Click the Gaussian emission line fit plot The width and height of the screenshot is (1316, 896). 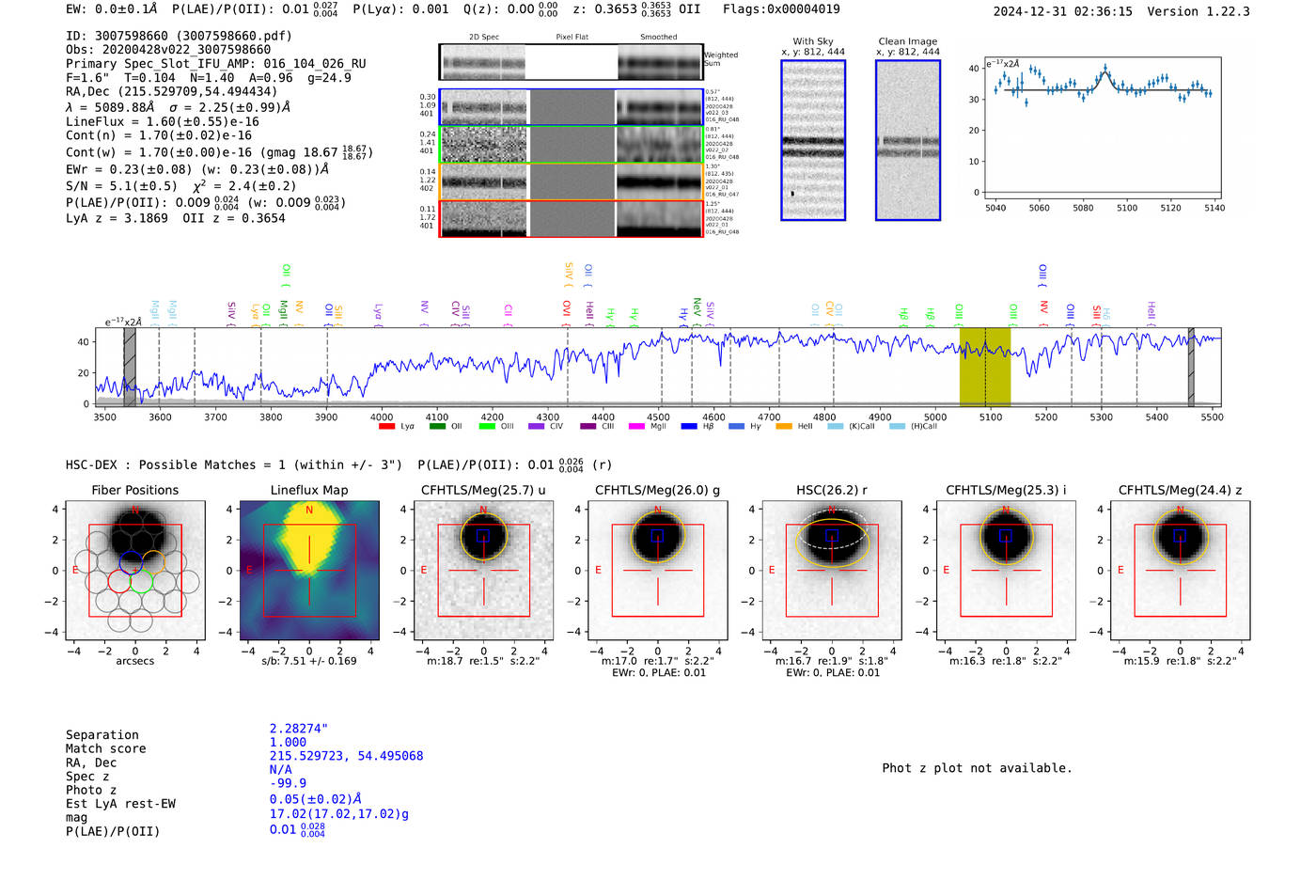pyautogui.click(x=1102, y=128)
